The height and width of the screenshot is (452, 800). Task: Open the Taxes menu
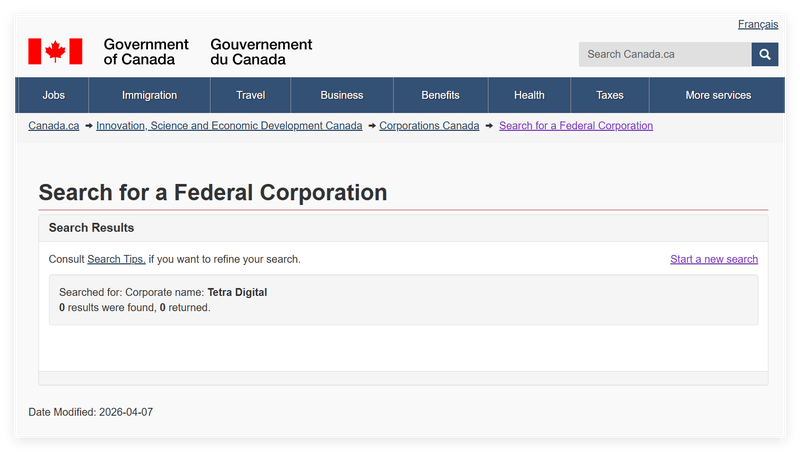(610, 95)
